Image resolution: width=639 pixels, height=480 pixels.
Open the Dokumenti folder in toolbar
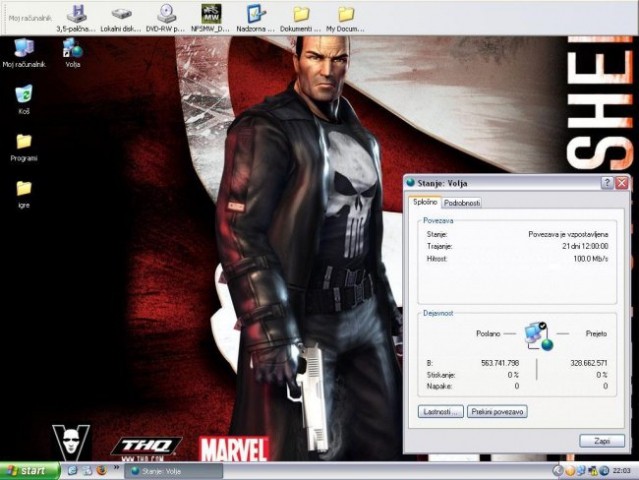301,18
